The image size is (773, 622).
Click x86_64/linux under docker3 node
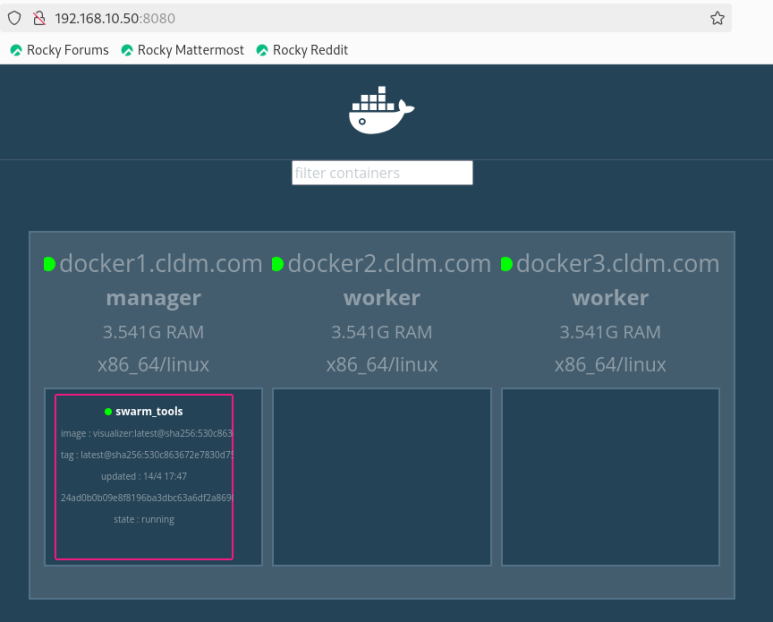coord(610,365)
